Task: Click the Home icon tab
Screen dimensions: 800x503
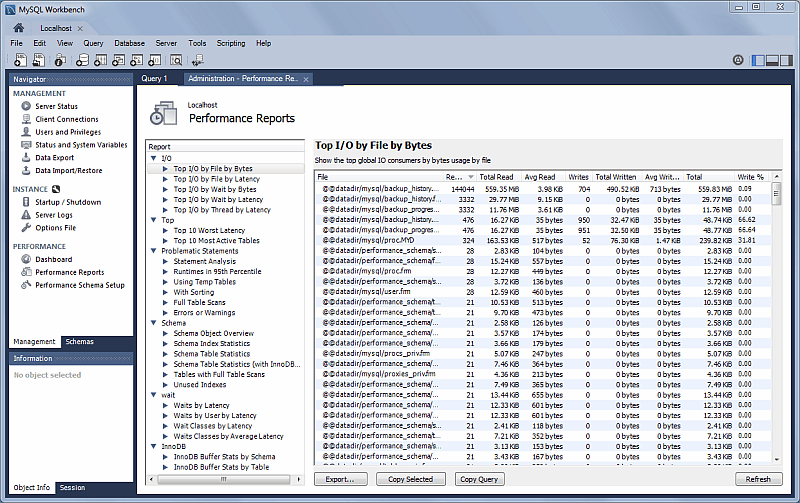Action: tap(18, 28)
